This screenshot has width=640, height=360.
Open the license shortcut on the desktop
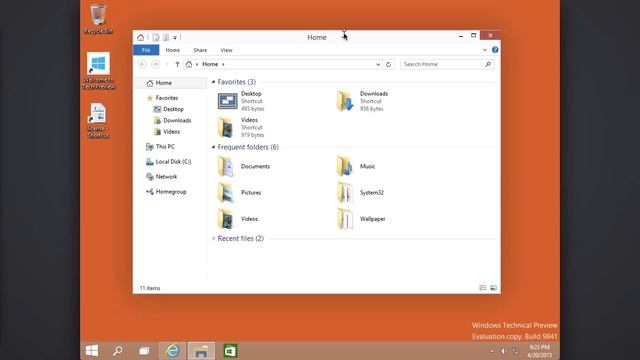pyautogui.click(x=98, y=121)
